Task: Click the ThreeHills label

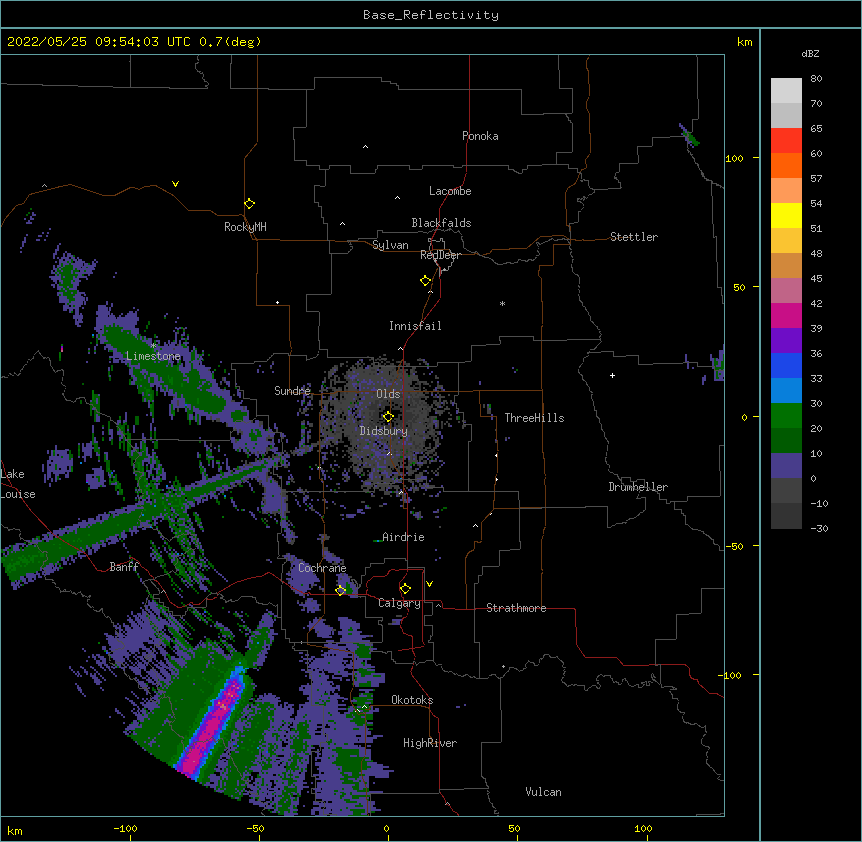Action: (534, 418)
